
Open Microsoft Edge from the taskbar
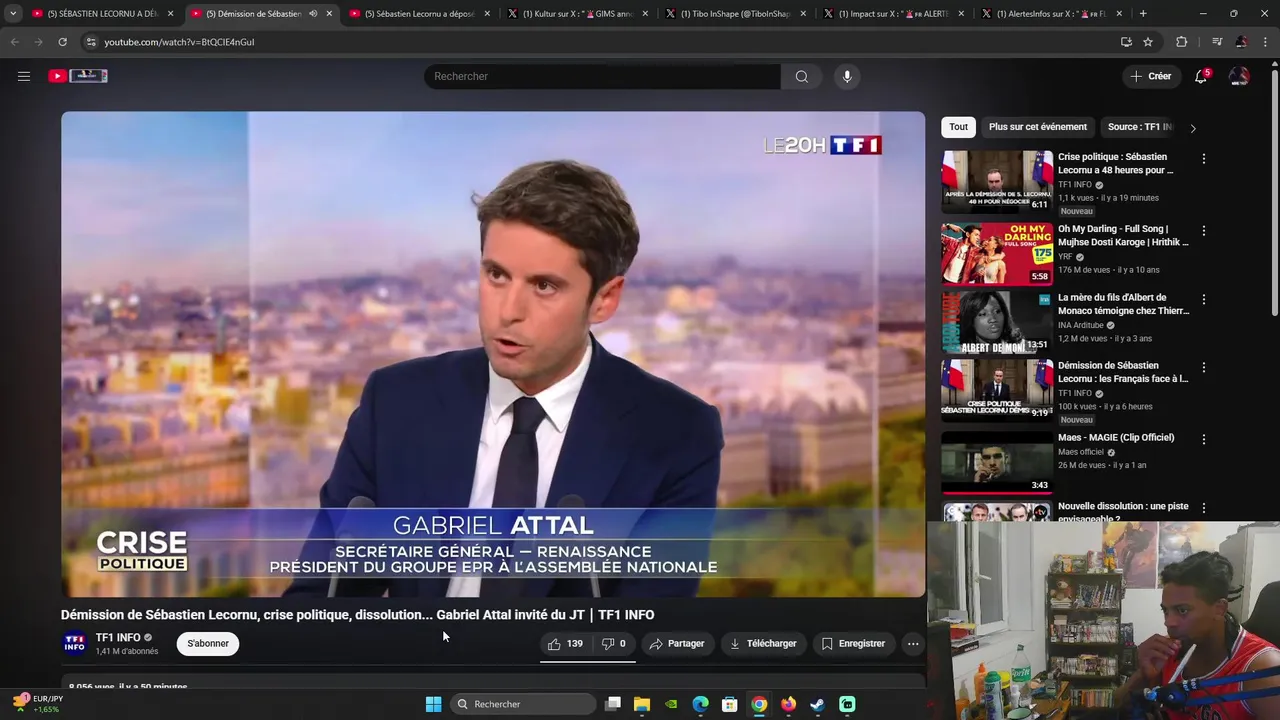pos(700,704)
